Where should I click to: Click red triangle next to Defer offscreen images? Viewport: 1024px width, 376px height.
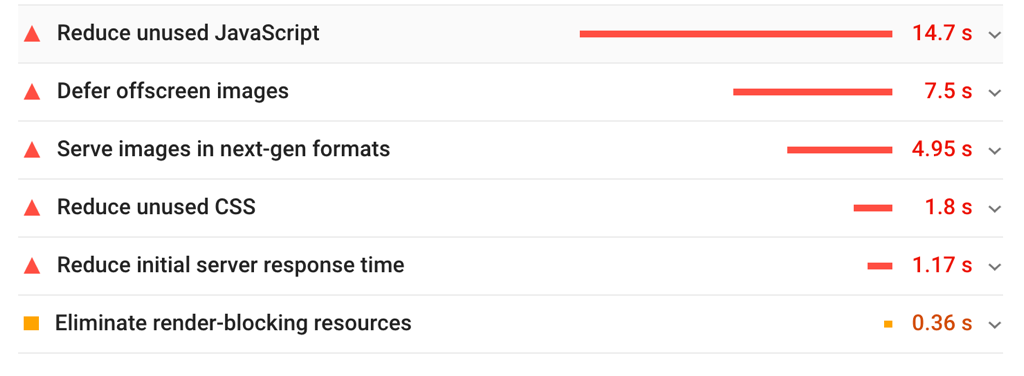click(32, 93)
